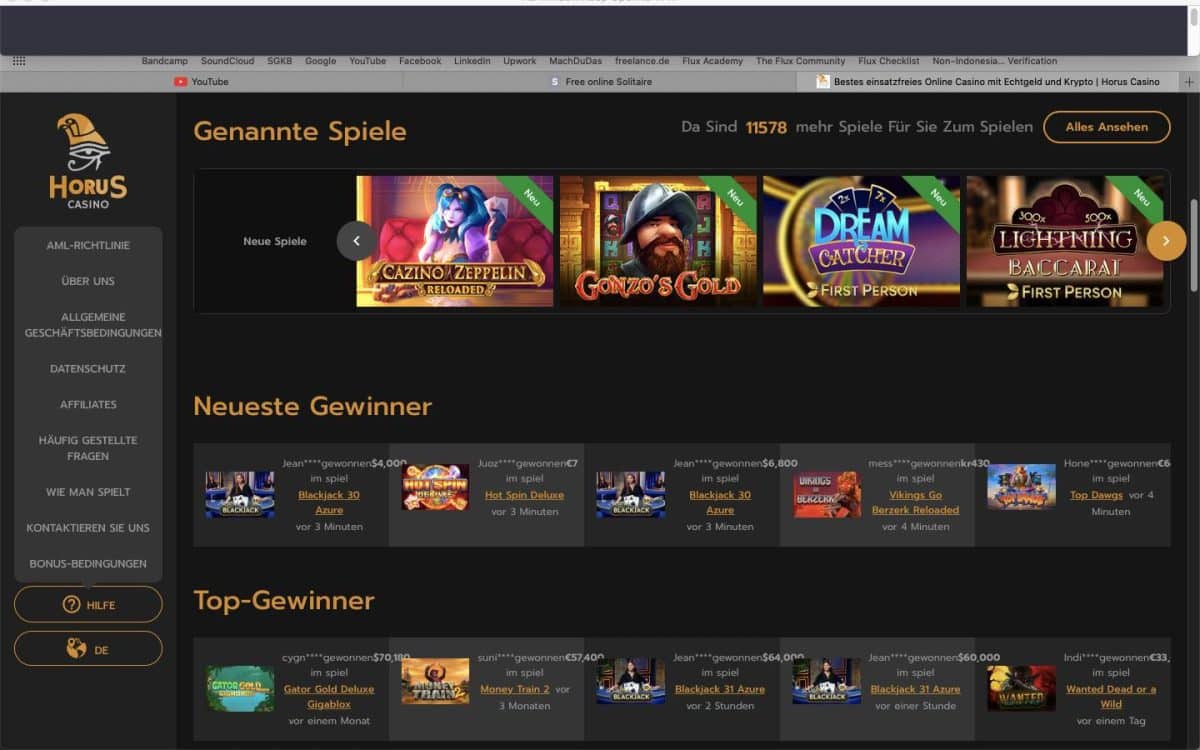Click the Vikings Go Berzerk Reloaded link

[915, 502]
